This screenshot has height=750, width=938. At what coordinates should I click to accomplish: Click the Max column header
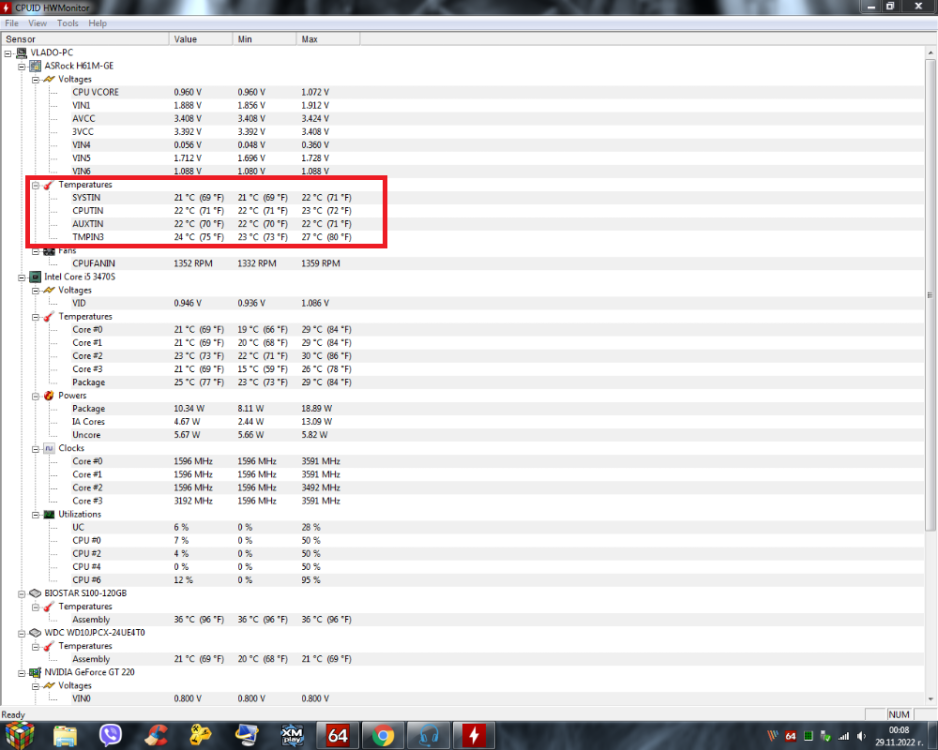point(328,39)
